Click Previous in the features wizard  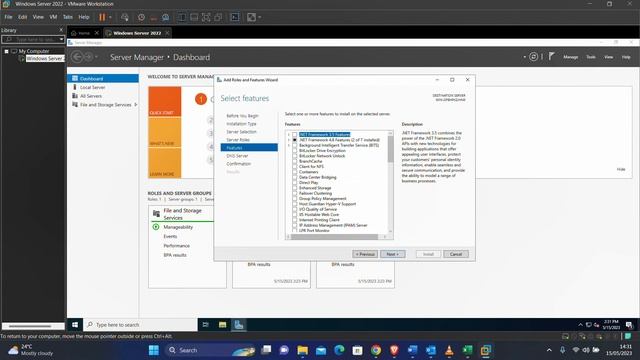coord(365,254)
